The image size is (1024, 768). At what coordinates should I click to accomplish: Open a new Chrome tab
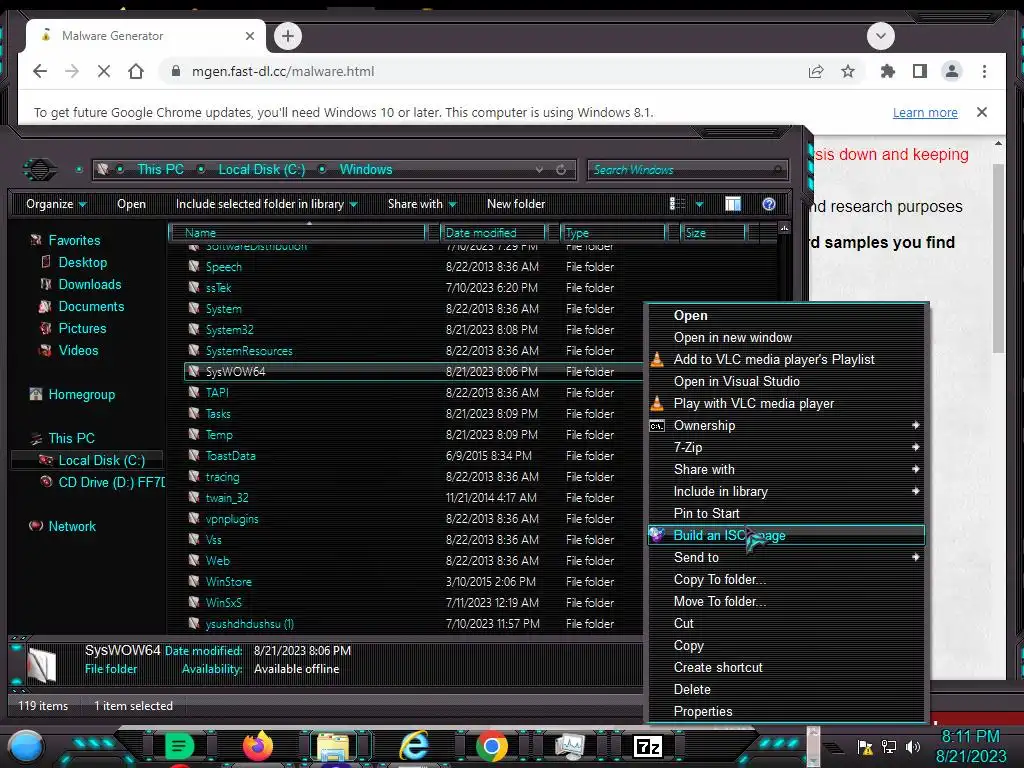coord(288,36)
